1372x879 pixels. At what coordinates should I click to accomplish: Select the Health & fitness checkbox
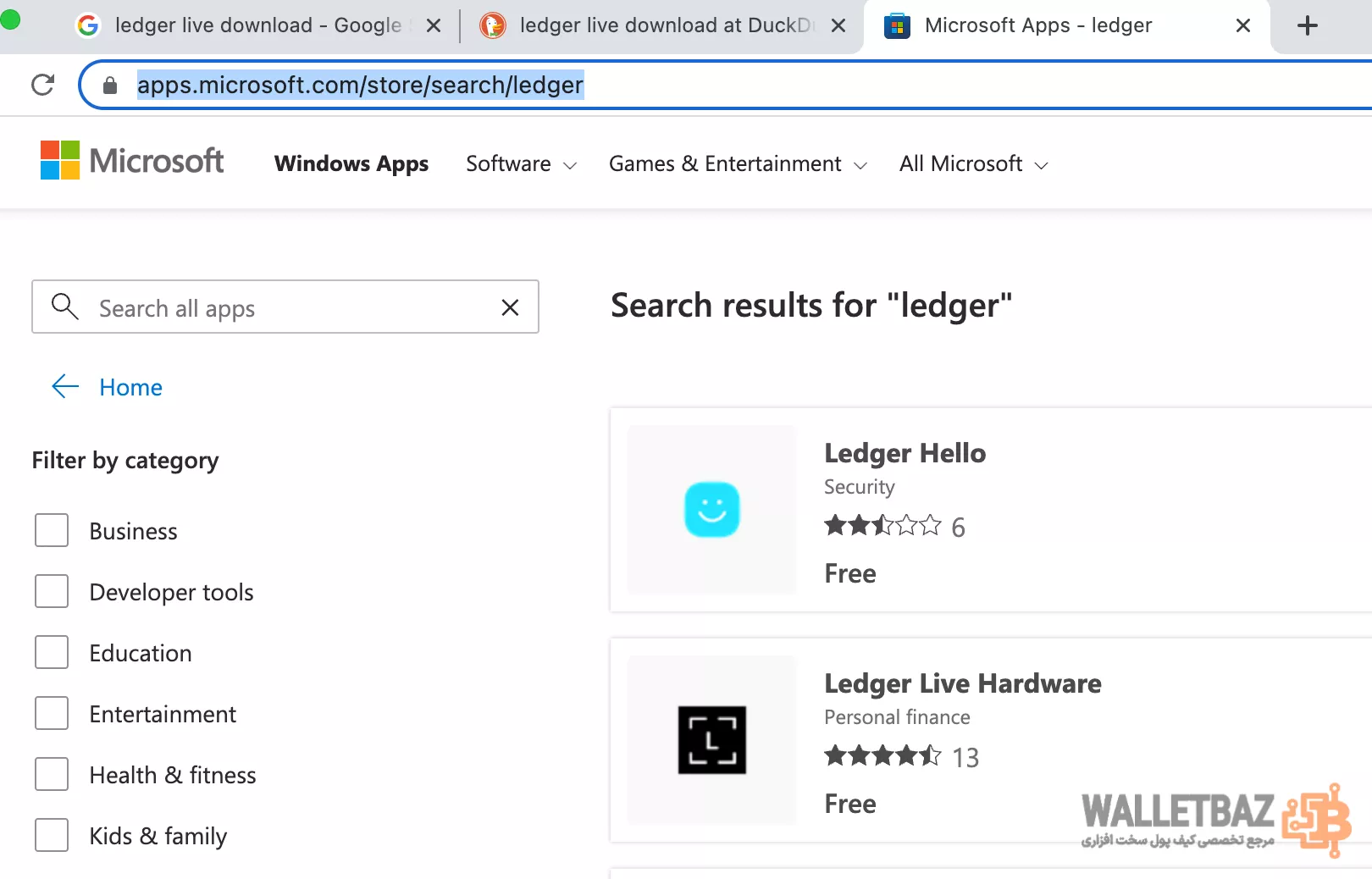pyautogui.click(x=52, y=775)
